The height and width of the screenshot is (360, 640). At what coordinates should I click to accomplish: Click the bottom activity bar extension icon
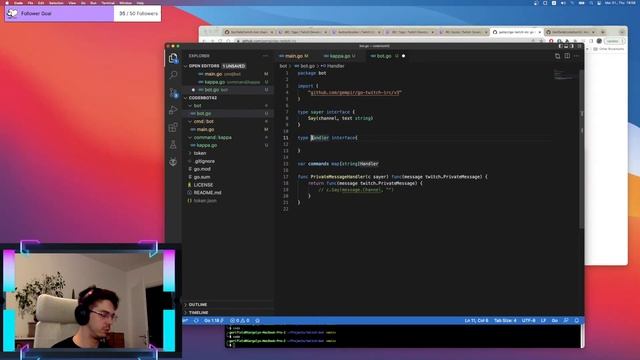pyautogui.click(x=173, y=162)
